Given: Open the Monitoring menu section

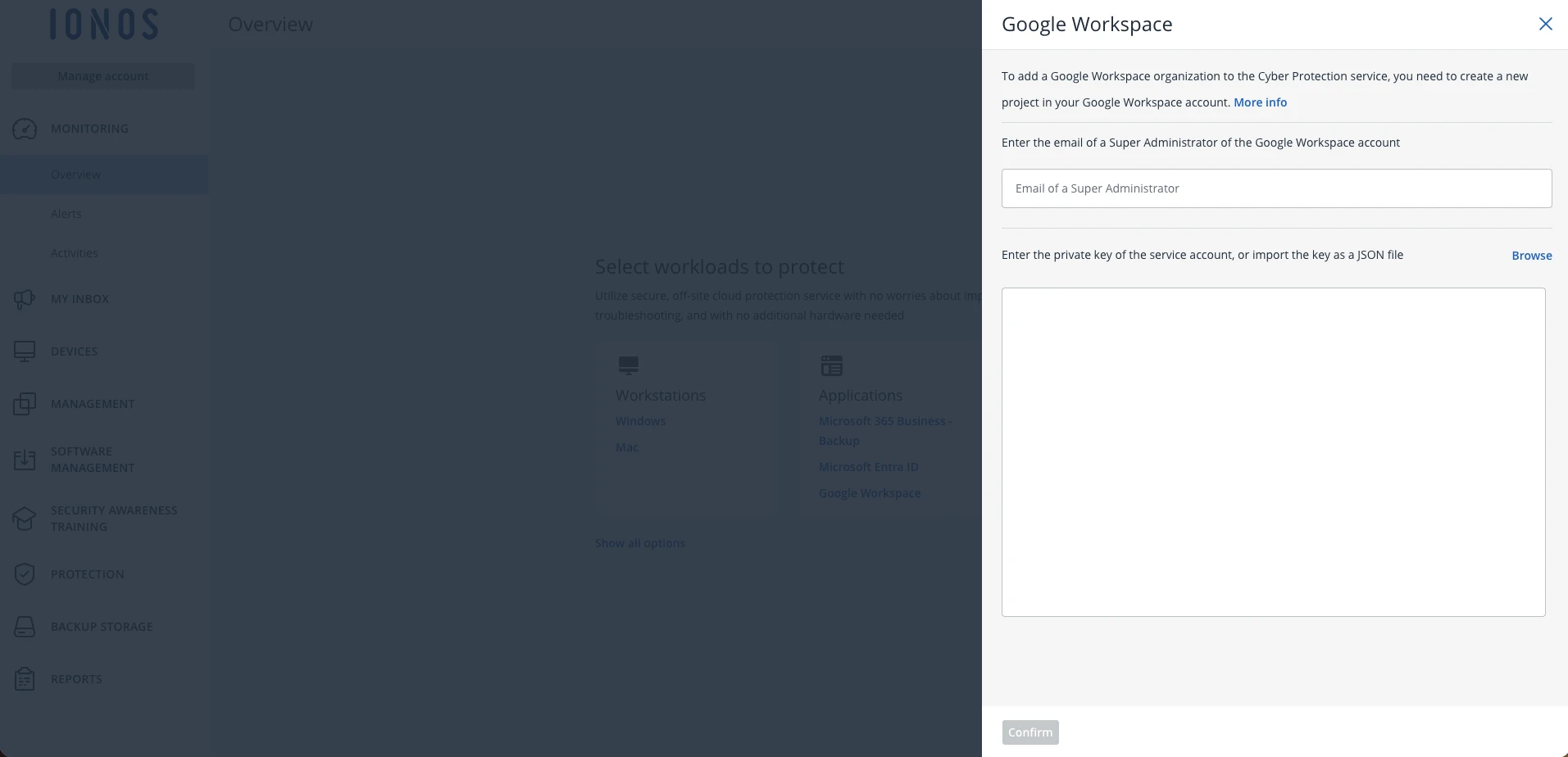Looking at the screenshot, I should click(89, 129).
